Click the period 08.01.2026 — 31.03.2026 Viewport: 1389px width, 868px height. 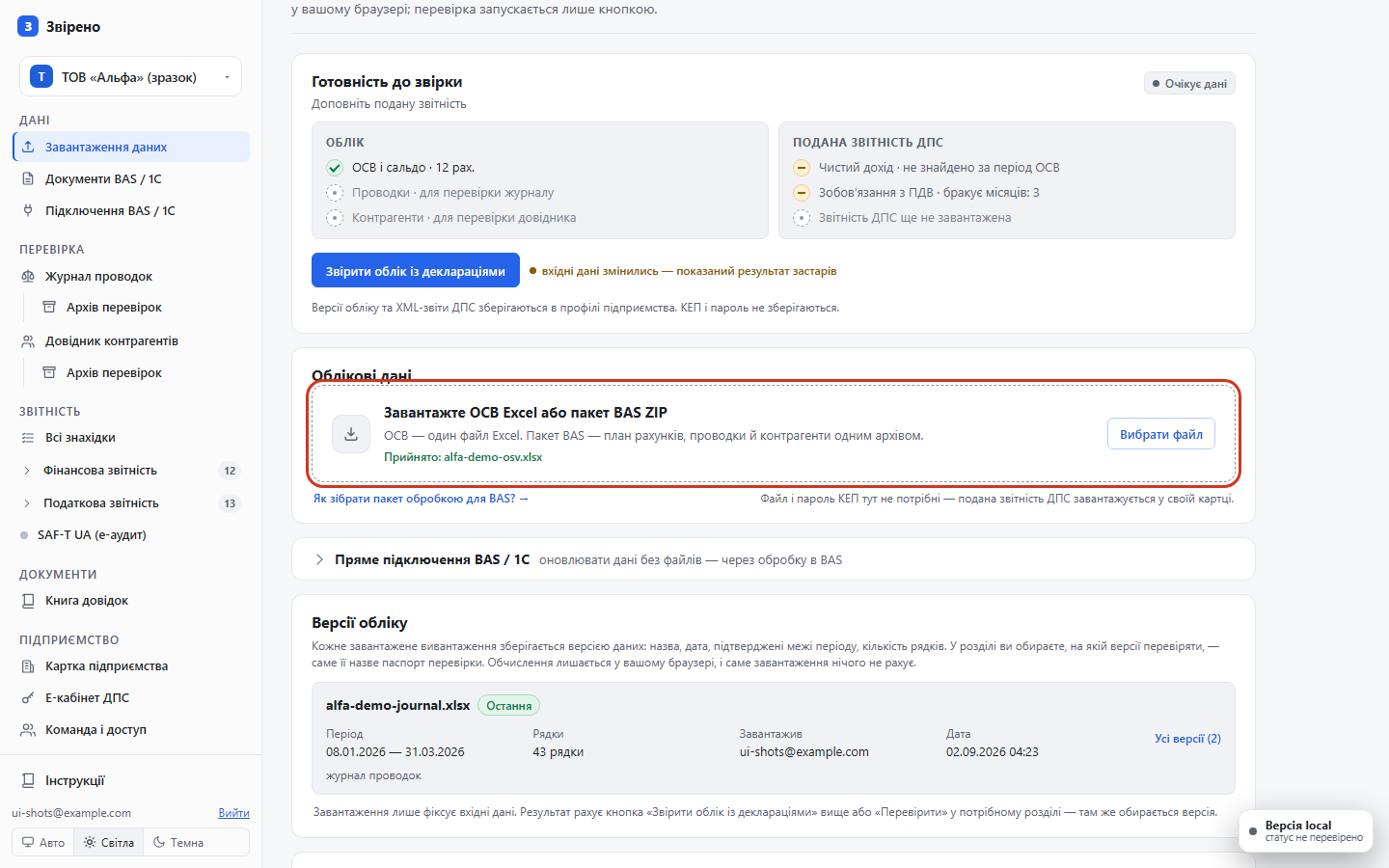[395, 751]
